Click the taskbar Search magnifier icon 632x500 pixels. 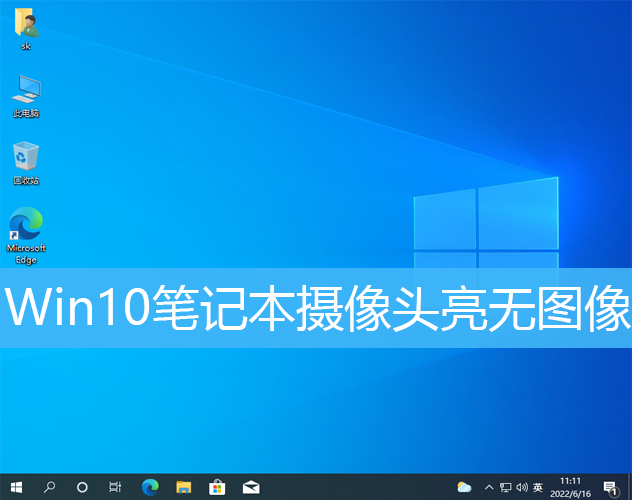49,487
